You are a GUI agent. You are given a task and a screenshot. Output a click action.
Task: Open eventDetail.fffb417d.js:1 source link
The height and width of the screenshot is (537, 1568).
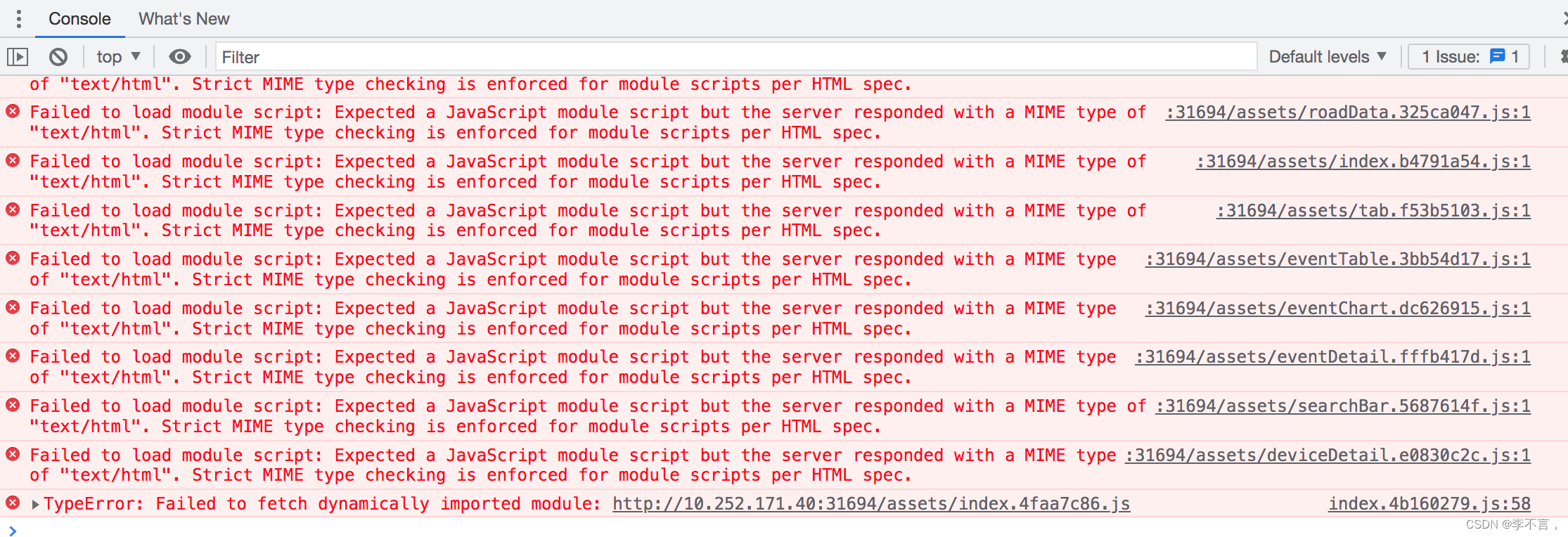pos(1333,357)
